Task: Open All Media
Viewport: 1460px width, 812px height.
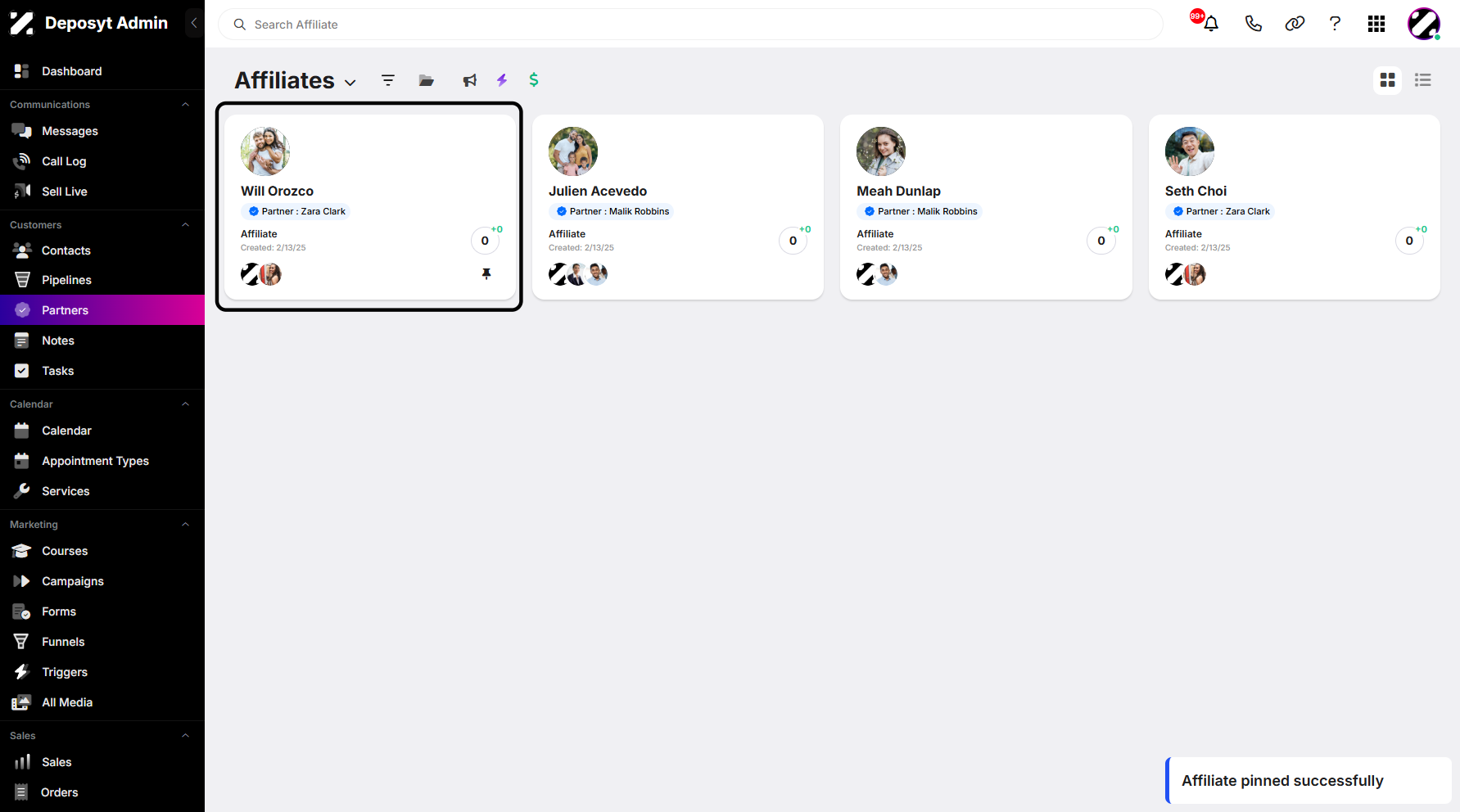Action: 102,702
